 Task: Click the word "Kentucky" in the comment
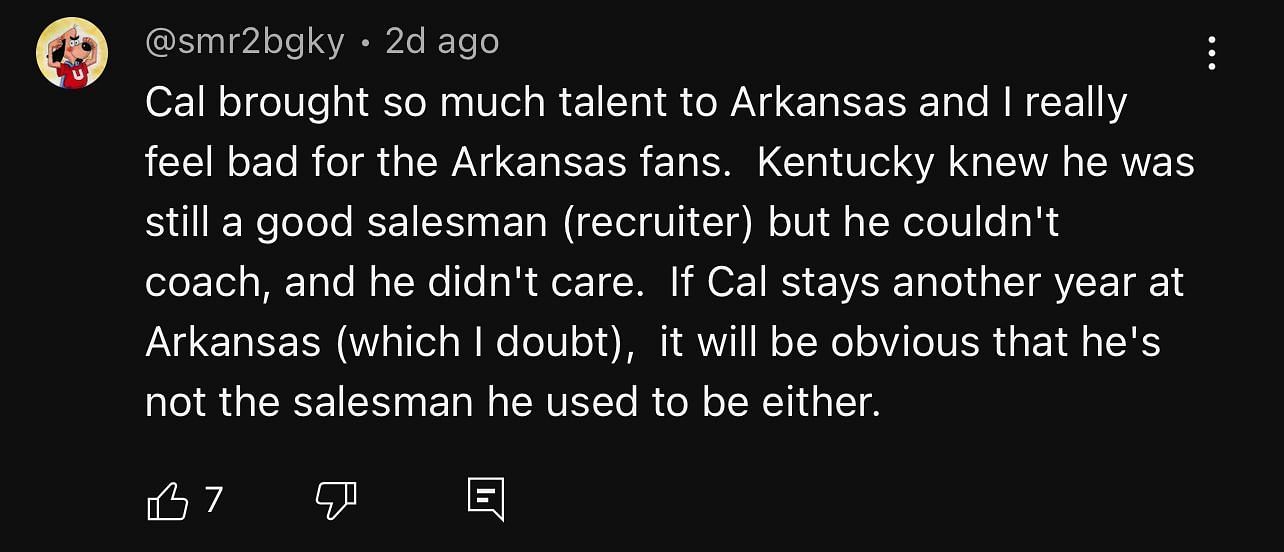click(x=846, y=163)
